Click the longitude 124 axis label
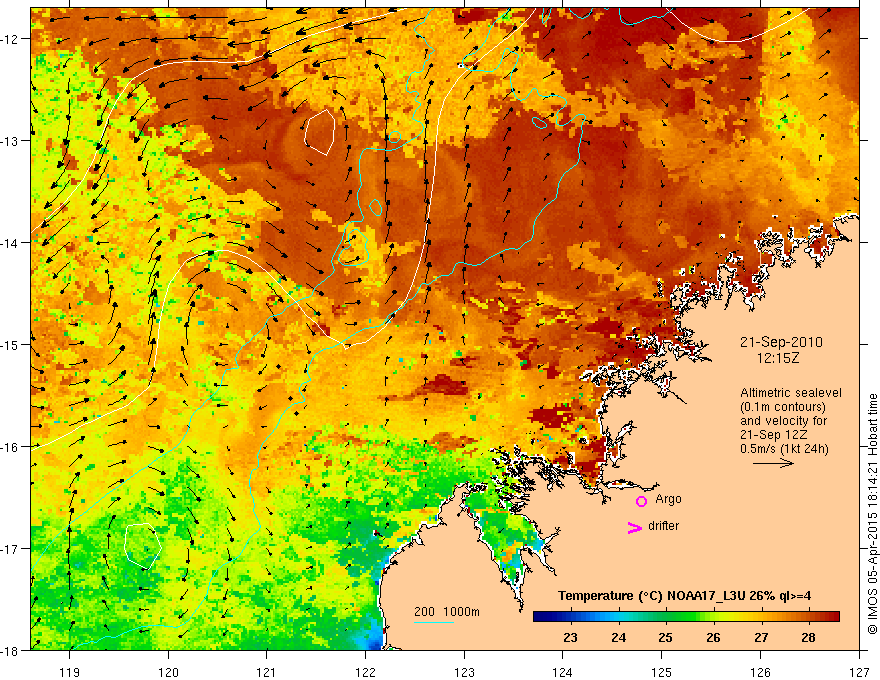This screenshot has width=880, height=680. coord(563,672)
